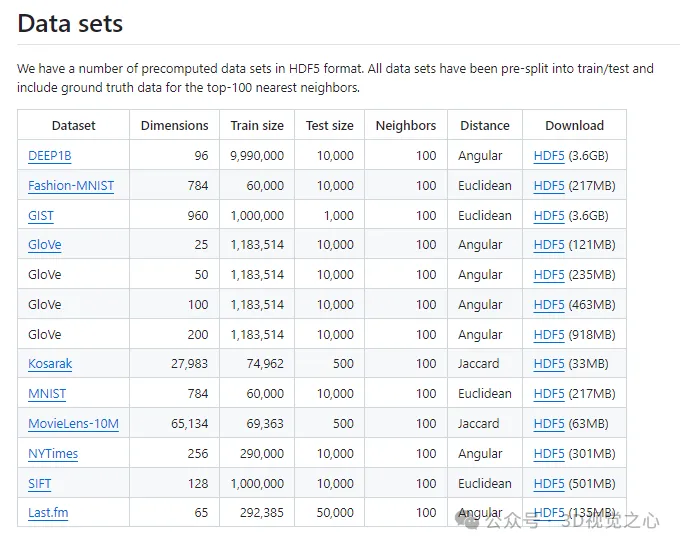The width and height of the screenshot is (681, 547).
Task: Open the MNIST dataset link
Action: click(x=47, y=394)
